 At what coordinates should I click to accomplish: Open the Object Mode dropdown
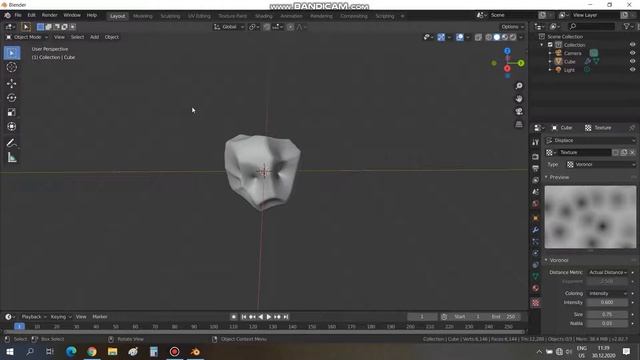coord(27,37)
